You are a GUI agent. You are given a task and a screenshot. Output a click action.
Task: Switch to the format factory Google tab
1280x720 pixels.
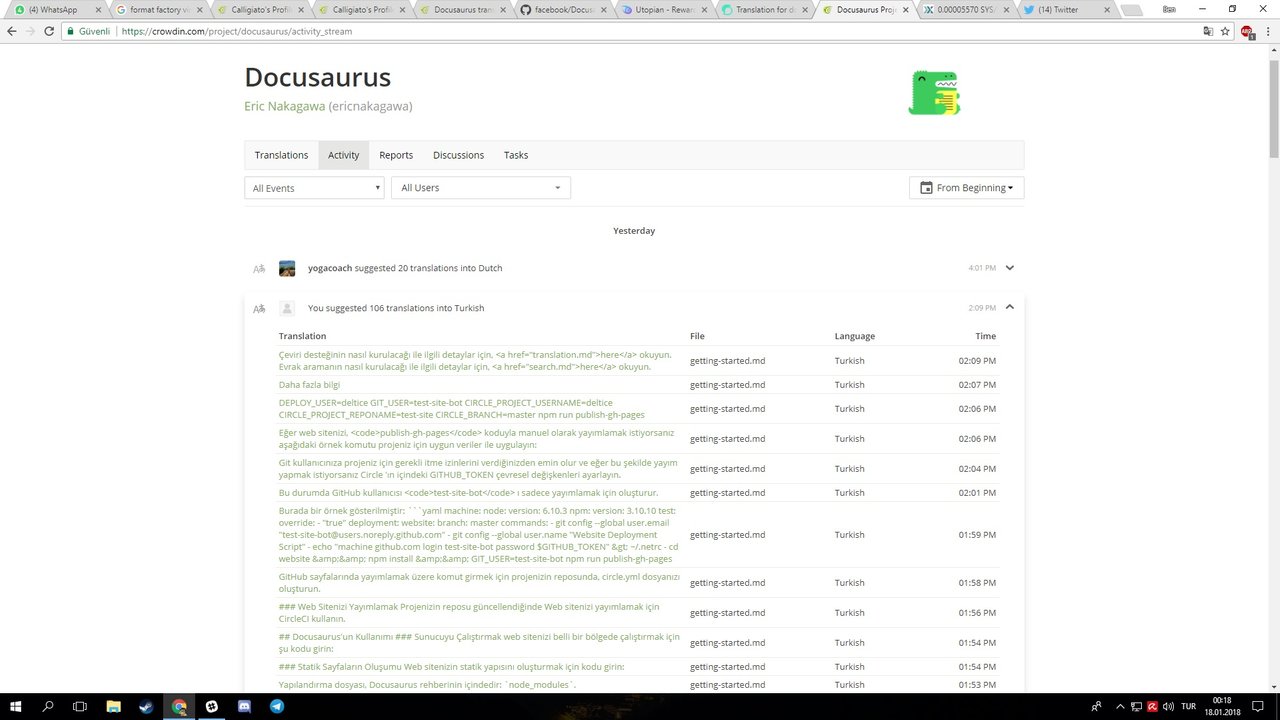pos(156,10)
